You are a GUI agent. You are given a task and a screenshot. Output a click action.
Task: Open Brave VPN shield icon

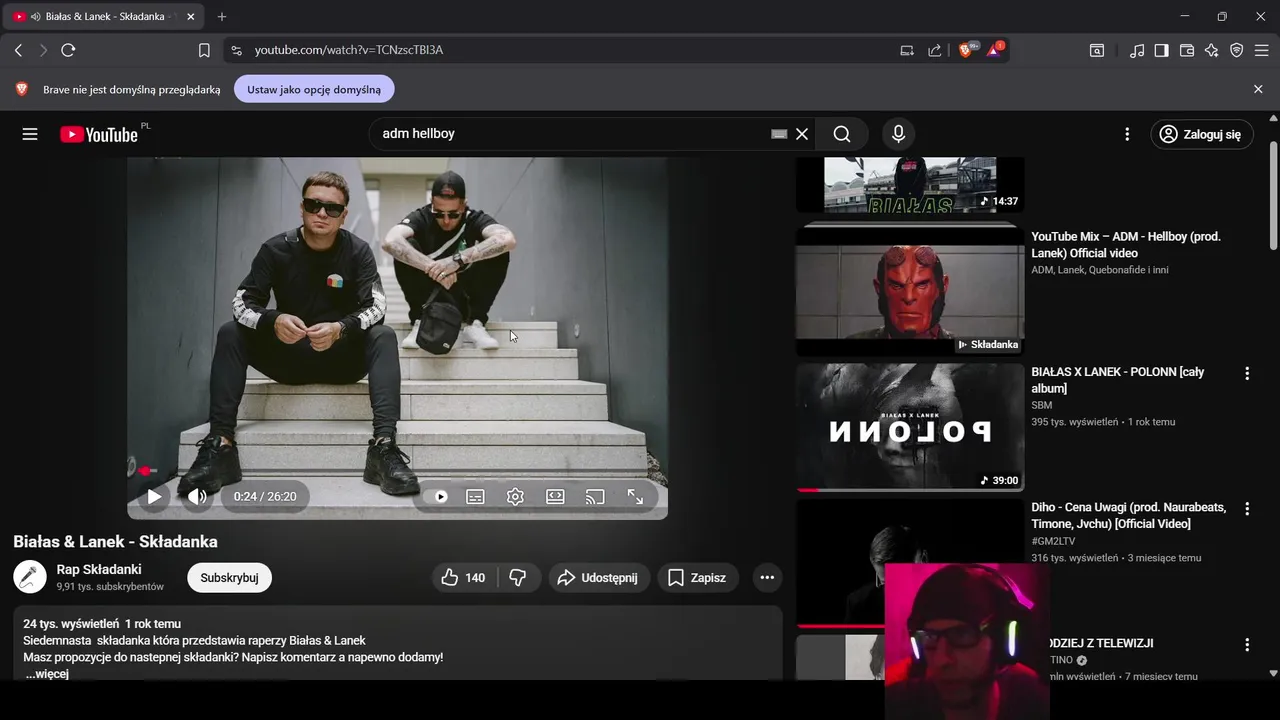pos(1237,50)
